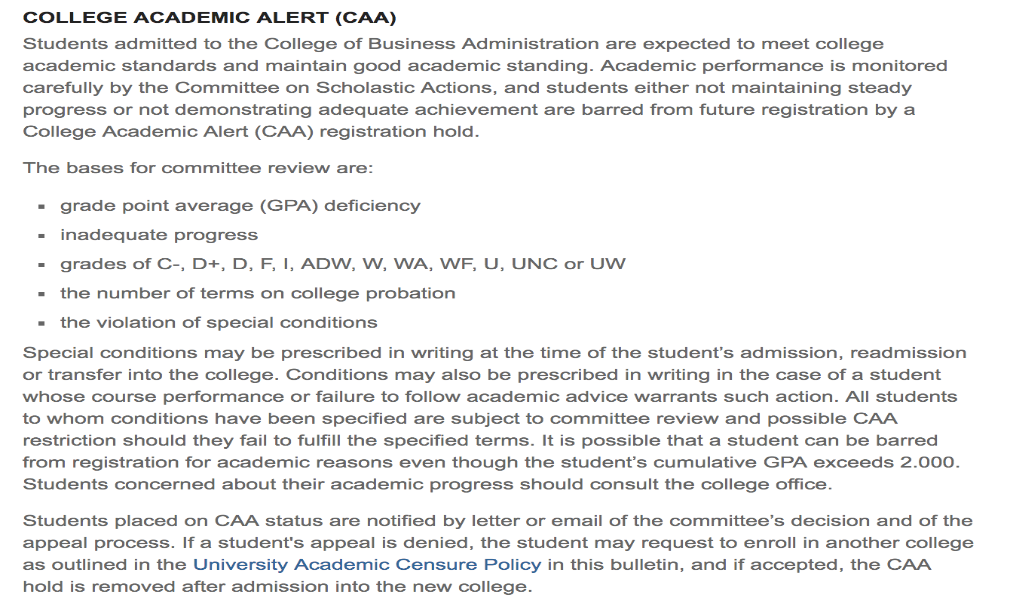
Task: Click the paragraph starting "Special conditions may be"
Action: [x=494, y=418]
